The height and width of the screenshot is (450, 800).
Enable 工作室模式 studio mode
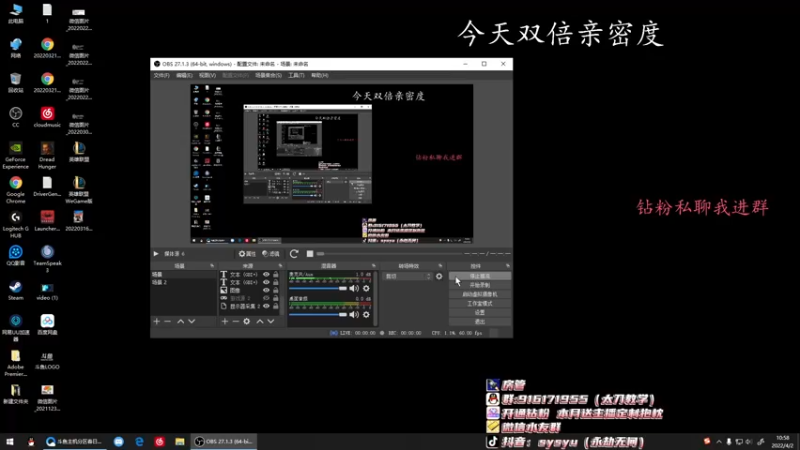coord(480,304)
